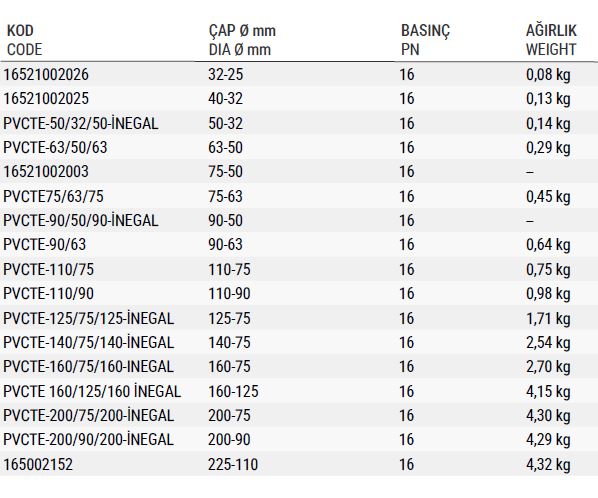
Task: Select code PVCTE-90/50/90-İNEGAL
Action: [x=81, y=220]
